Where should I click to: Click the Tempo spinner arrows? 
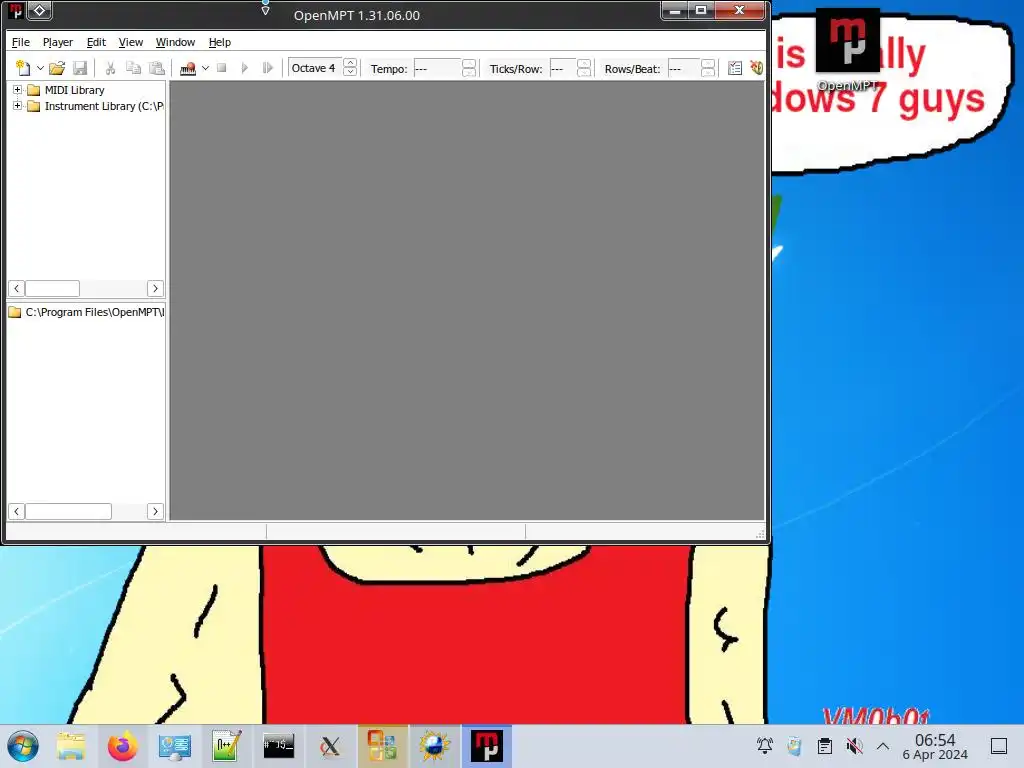coord(469,69)
